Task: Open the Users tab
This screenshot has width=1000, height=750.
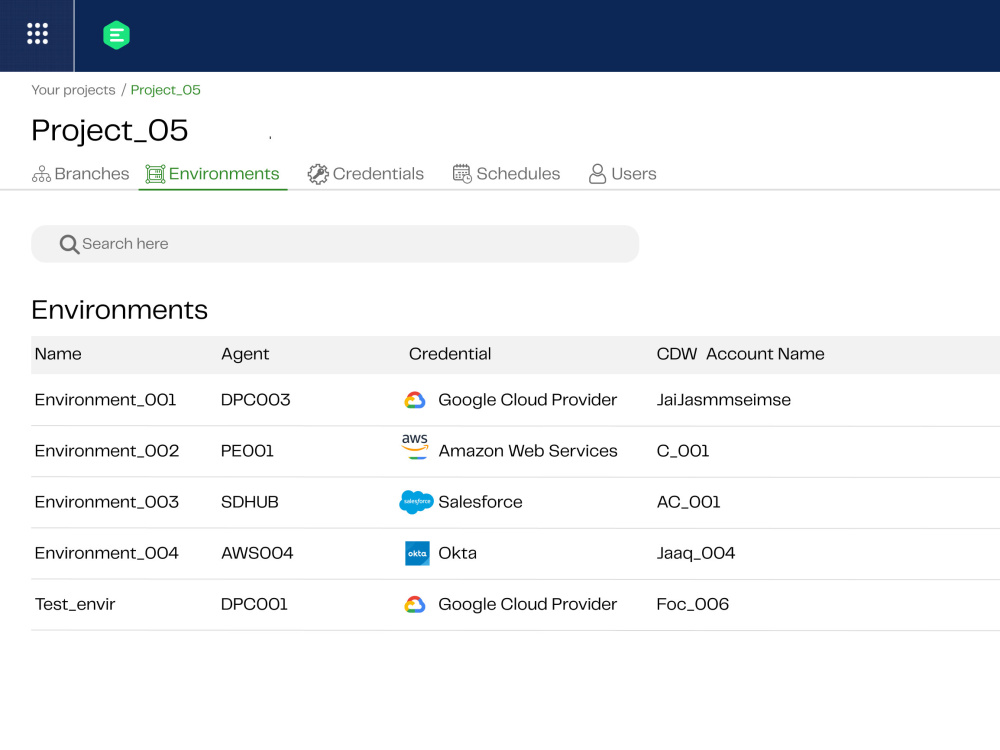Action: (622, 174)
